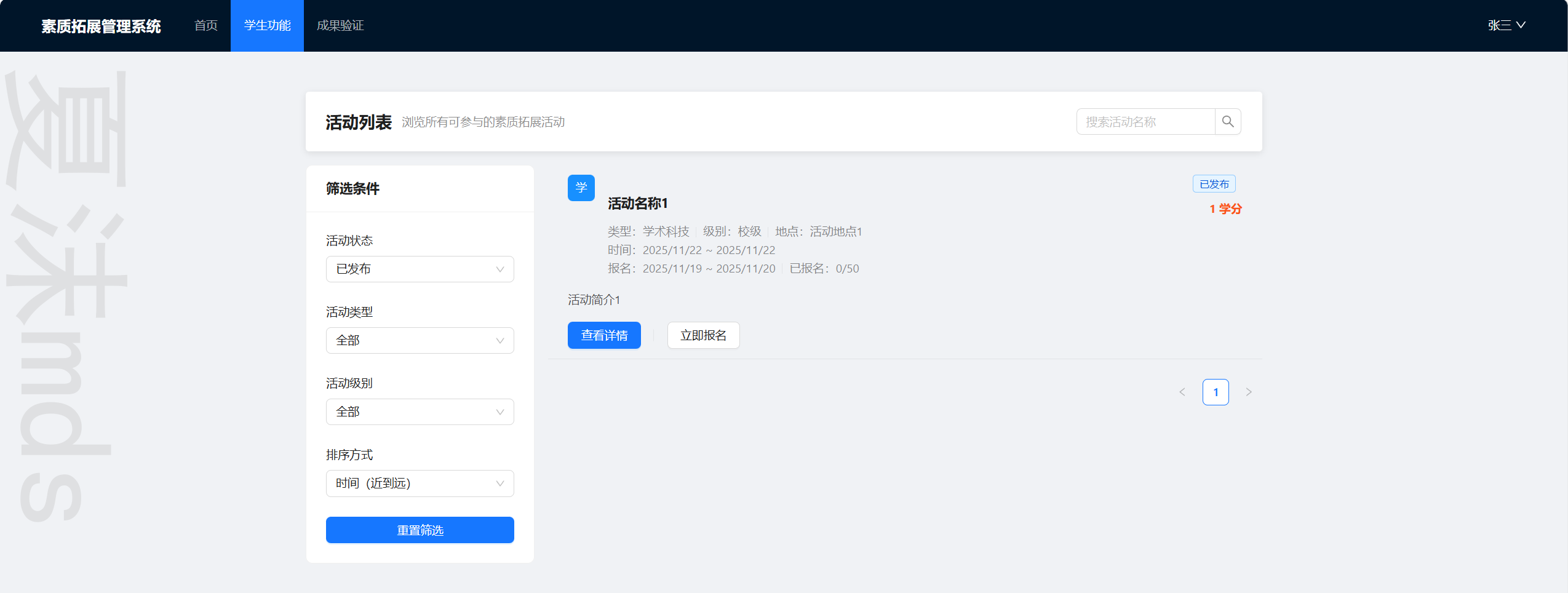Expand the 活动级别 dropdown
This screenshot has height=593, width=1568.
click(420, 412)
